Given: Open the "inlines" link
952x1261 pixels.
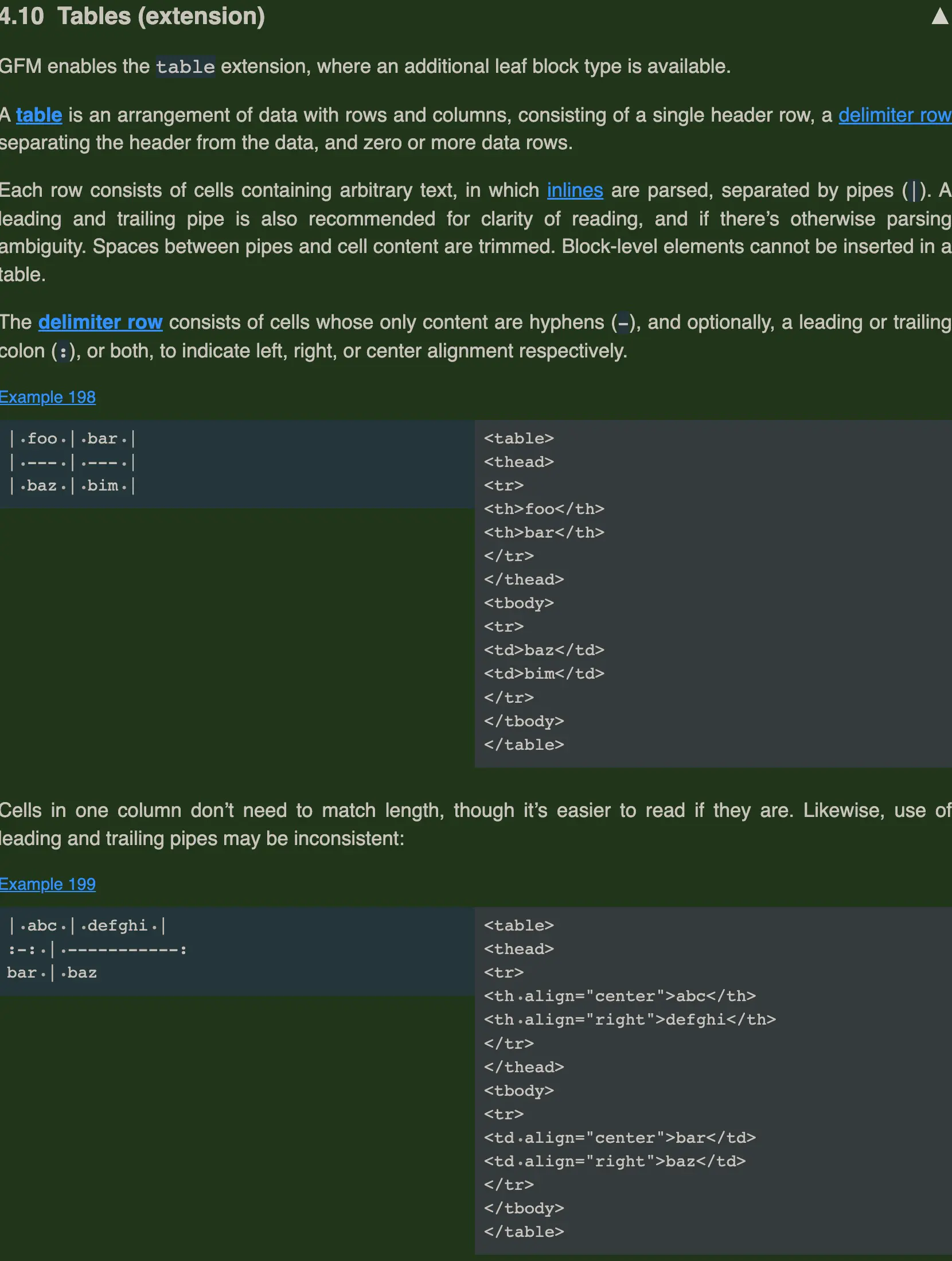Looking at the screenshot, I should pos(575,190).
